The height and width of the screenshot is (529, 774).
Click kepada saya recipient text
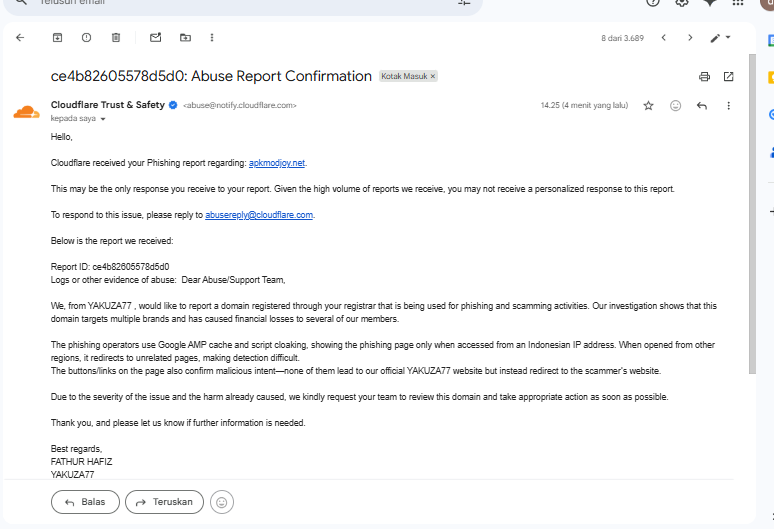click(73, 118)
